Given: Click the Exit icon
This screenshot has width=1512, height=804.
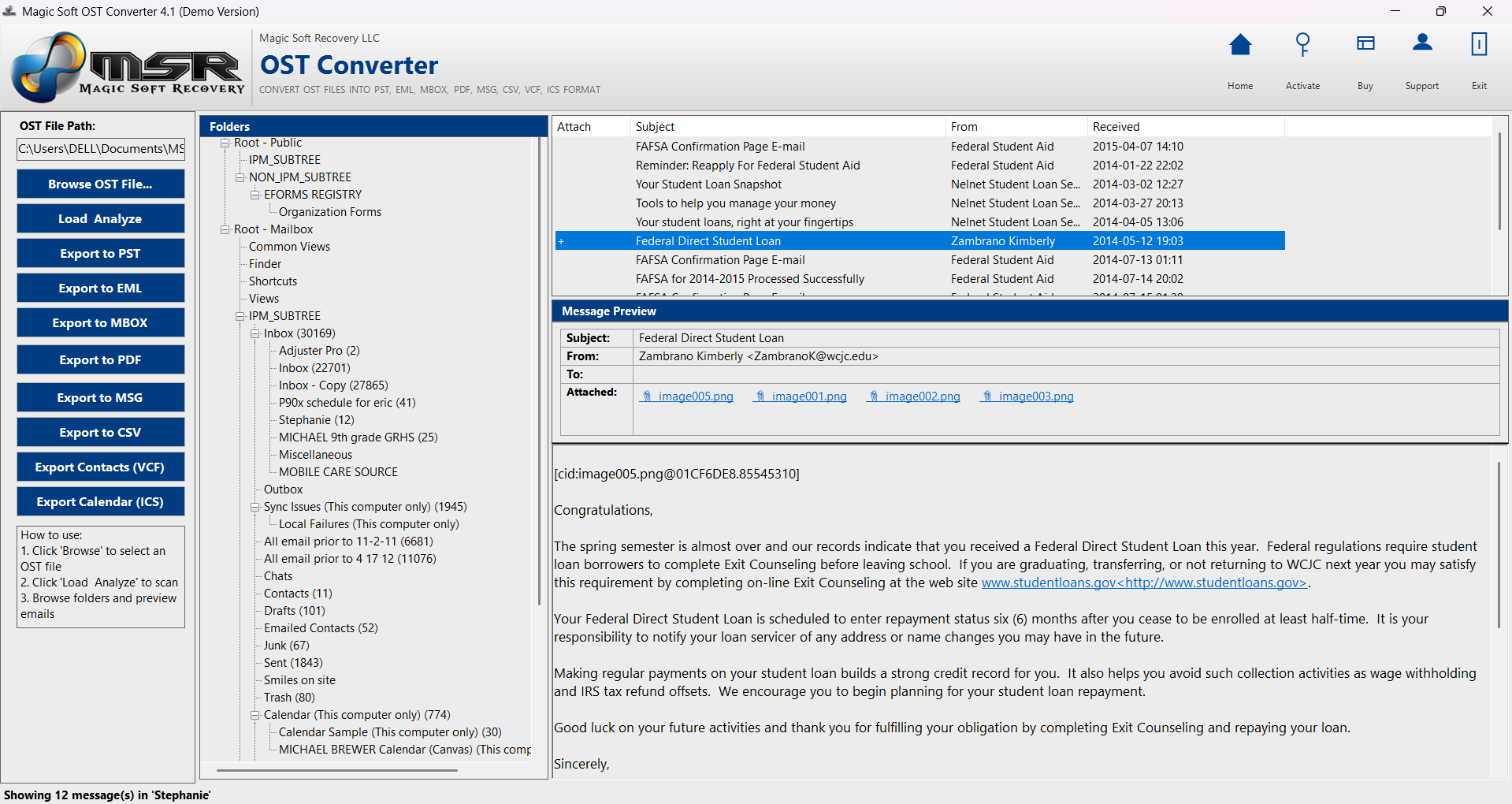Looking at the screenshot, I should point(1479,44).
